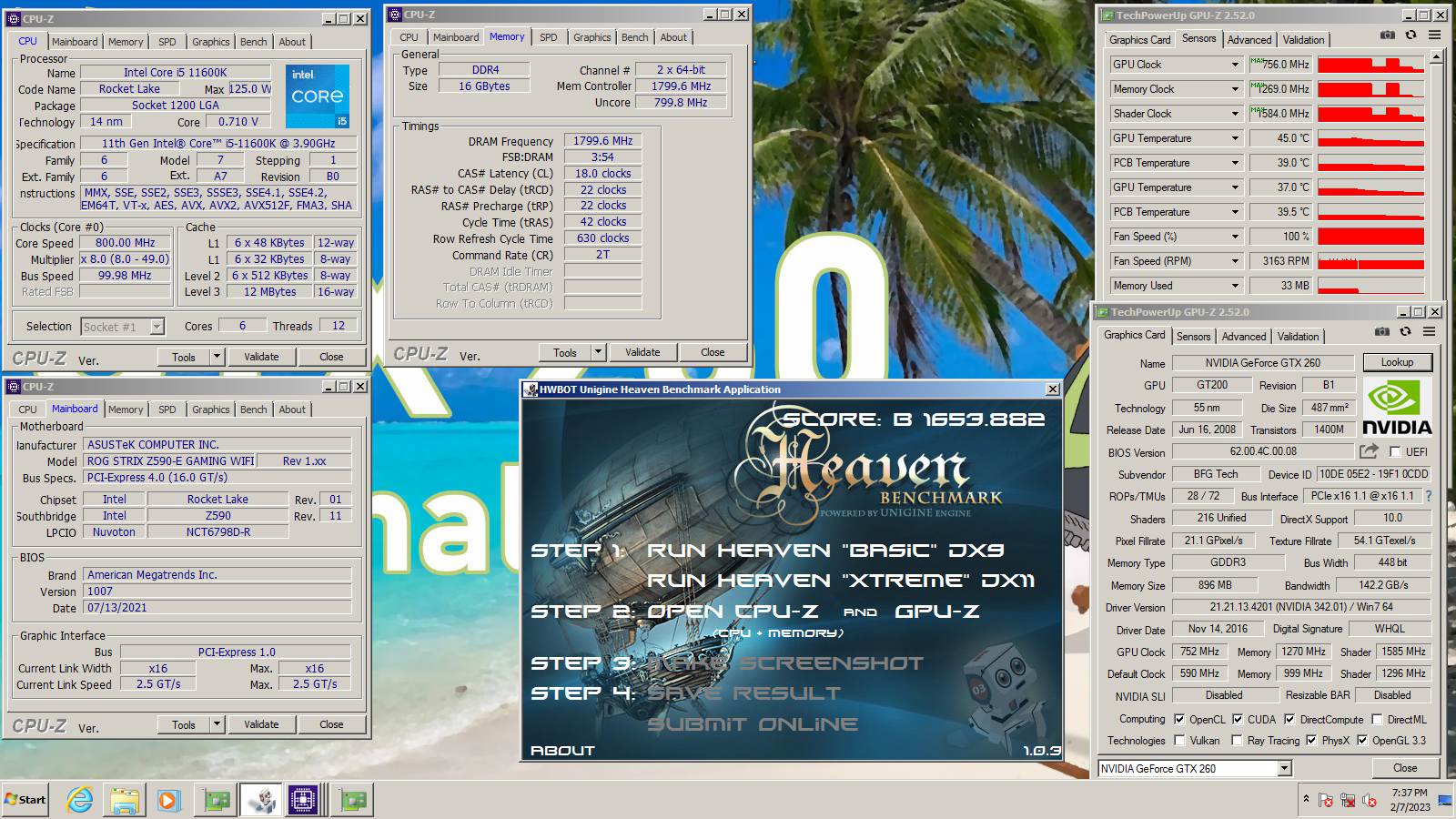Click Close in the CPU-Z Mainboard window
This screenshot has width=1456, height=819.
click(x=331, y=724)
